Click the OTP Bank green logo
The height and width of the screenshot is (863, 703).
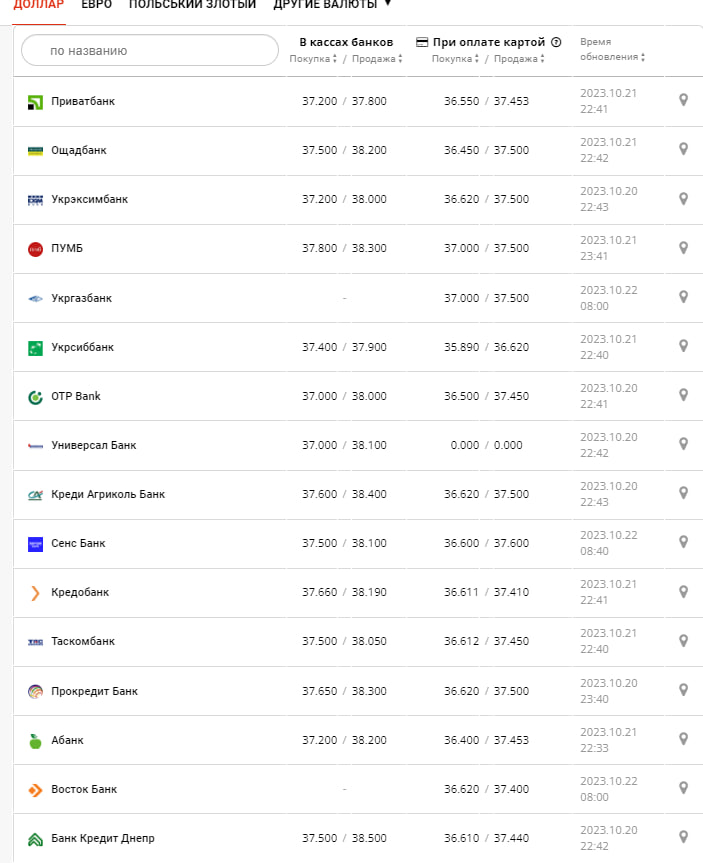pyautogui.click(x=35, y=396)
